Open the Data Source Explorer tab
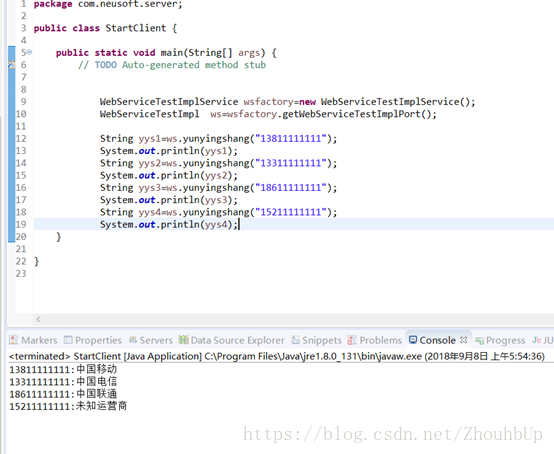The width and height of the screenshot is (554, 454). 231,340
